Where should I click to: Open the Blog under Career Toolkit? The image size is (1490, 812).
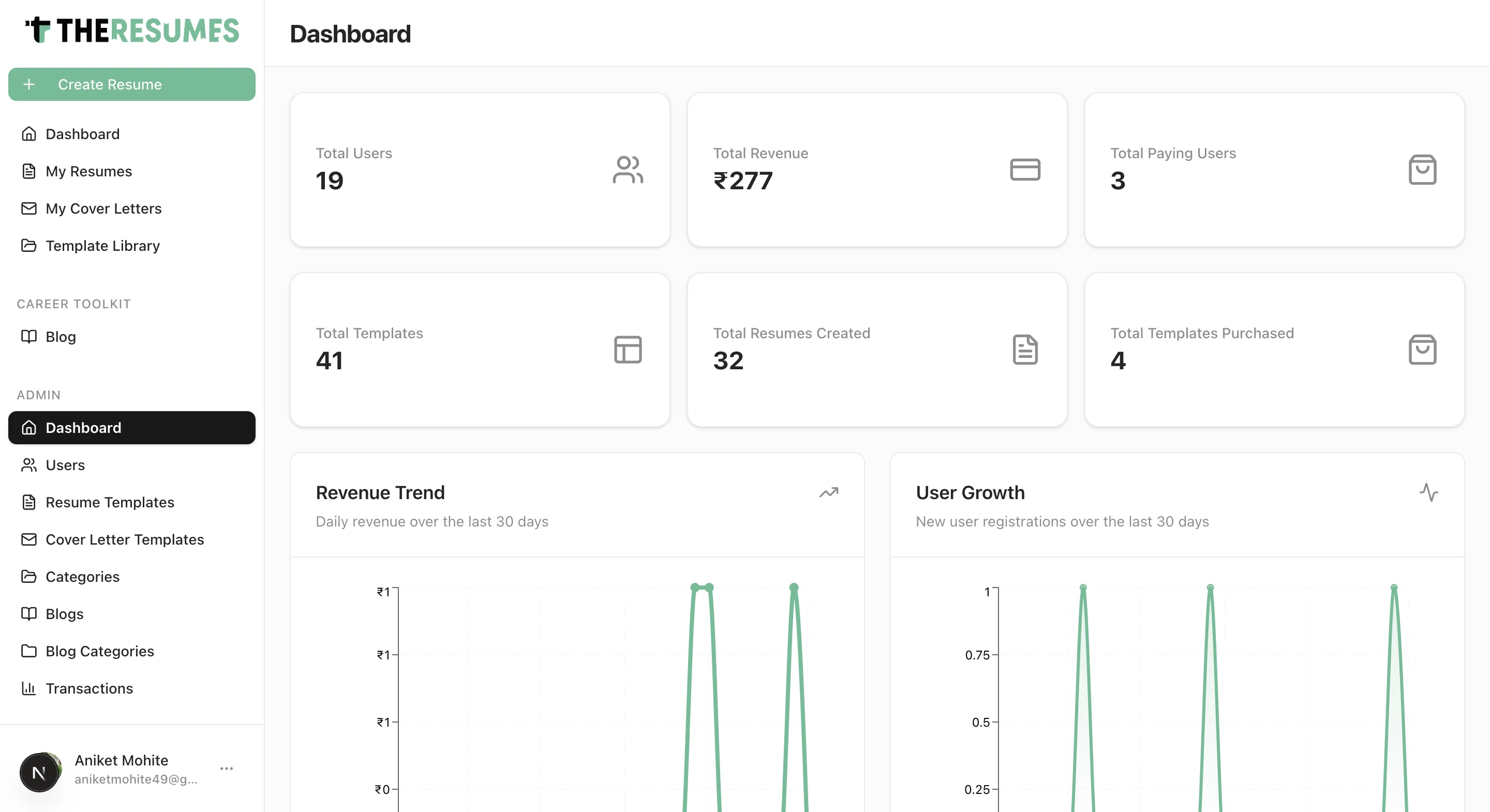point(60,337)
